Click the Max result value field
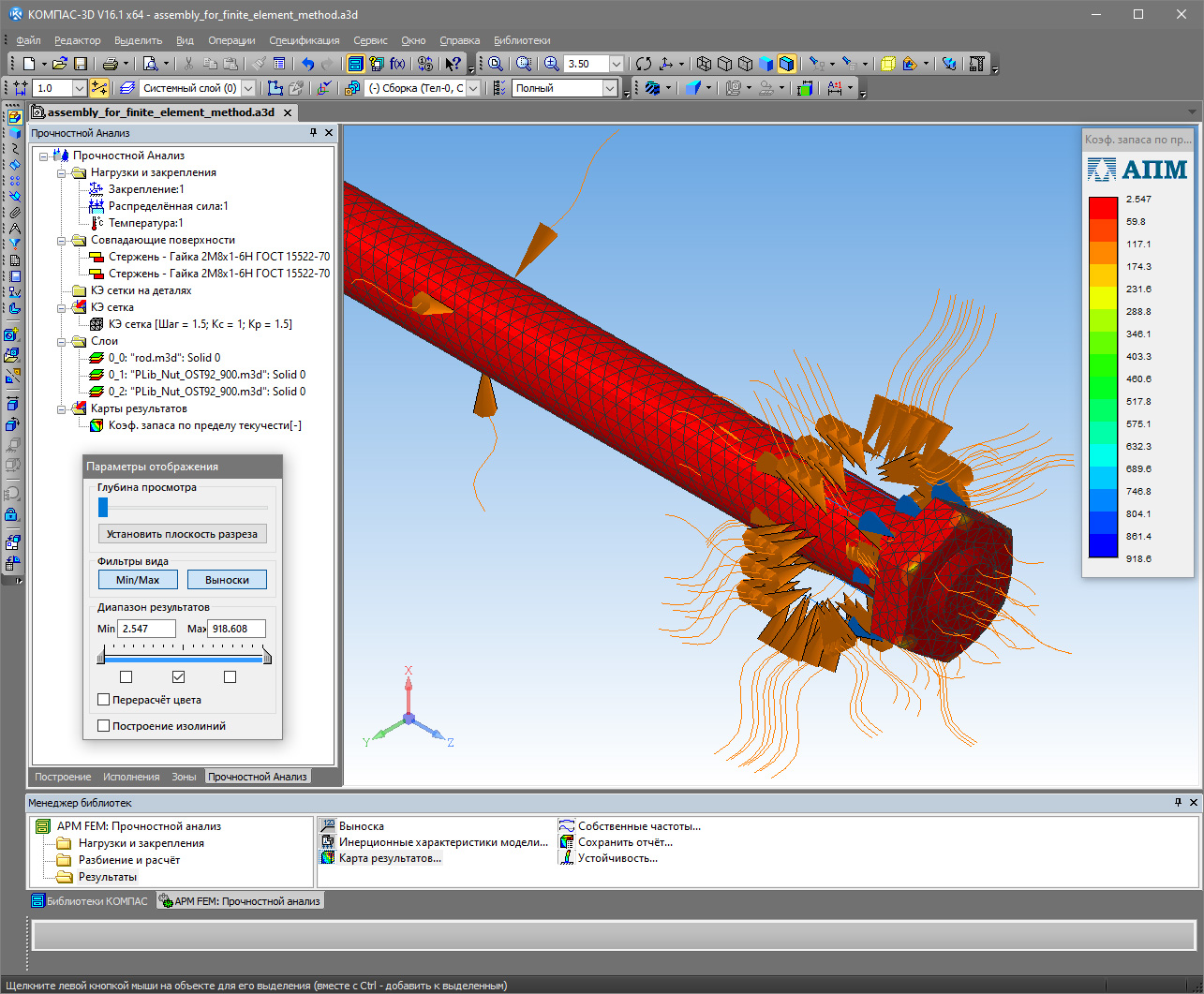1204x994 pixels. click(x=236, y=629)
